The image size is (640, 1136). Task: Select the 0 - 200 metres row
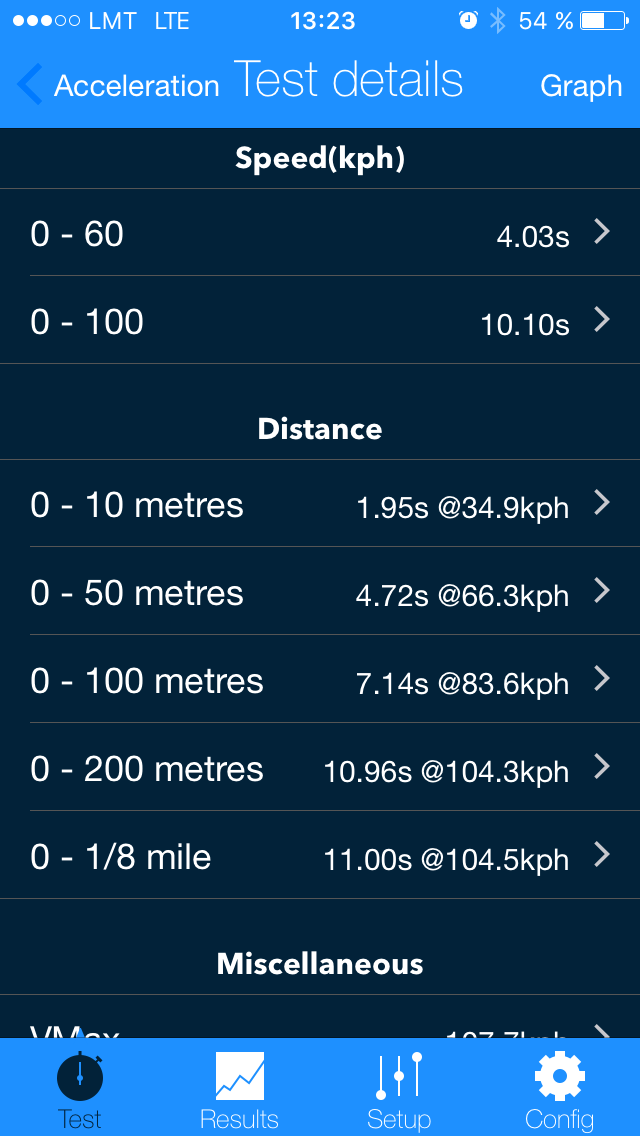pyautogui.click(x=320, y=769)
